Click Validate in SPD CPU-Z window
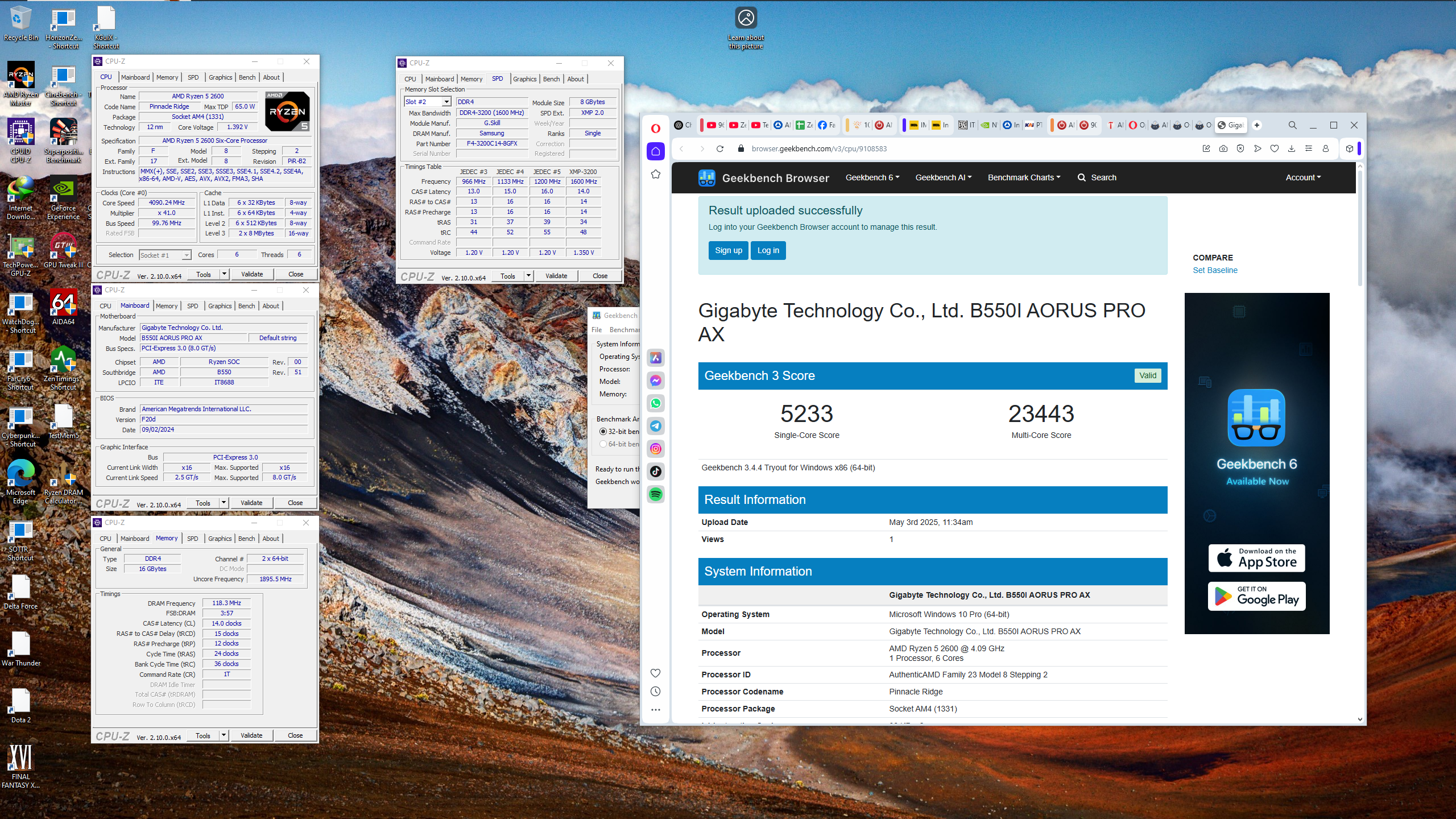 [556, 276]
